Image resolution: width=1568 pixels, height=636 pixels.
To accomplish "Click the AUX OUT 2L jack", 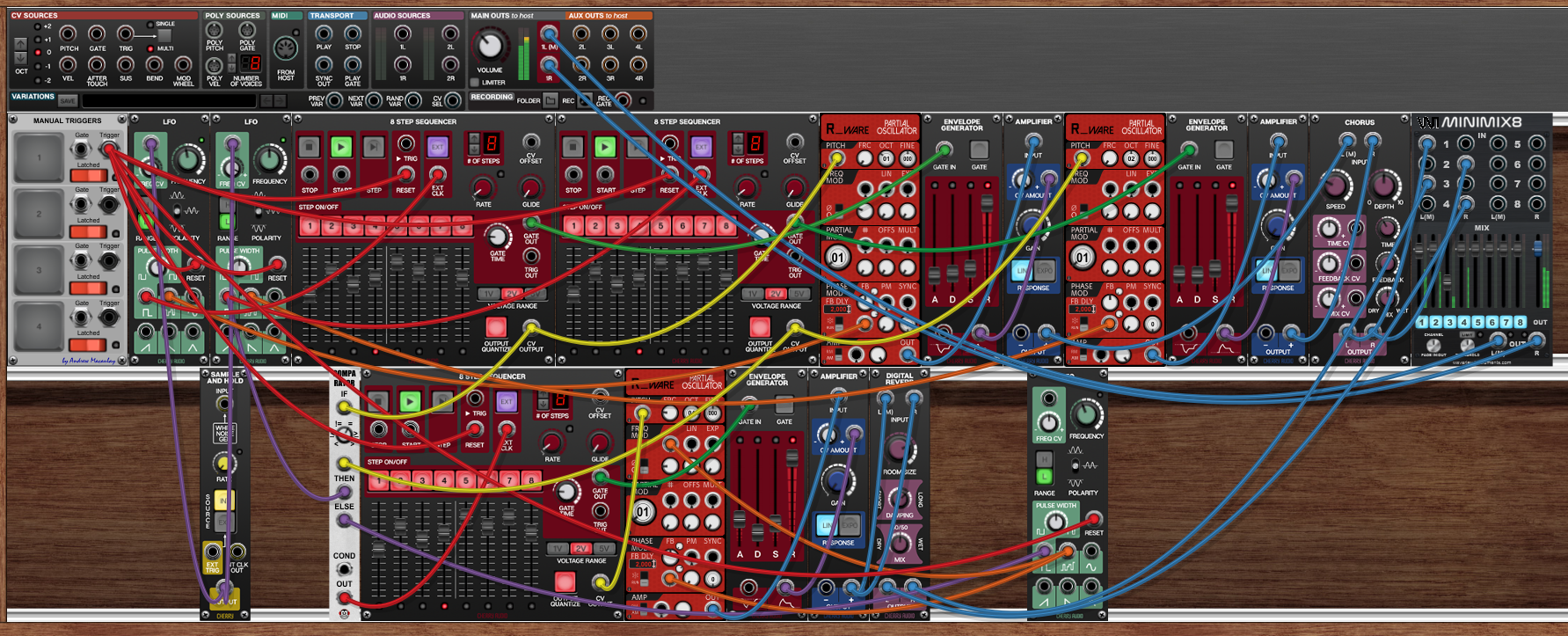I will pos(581,34).
